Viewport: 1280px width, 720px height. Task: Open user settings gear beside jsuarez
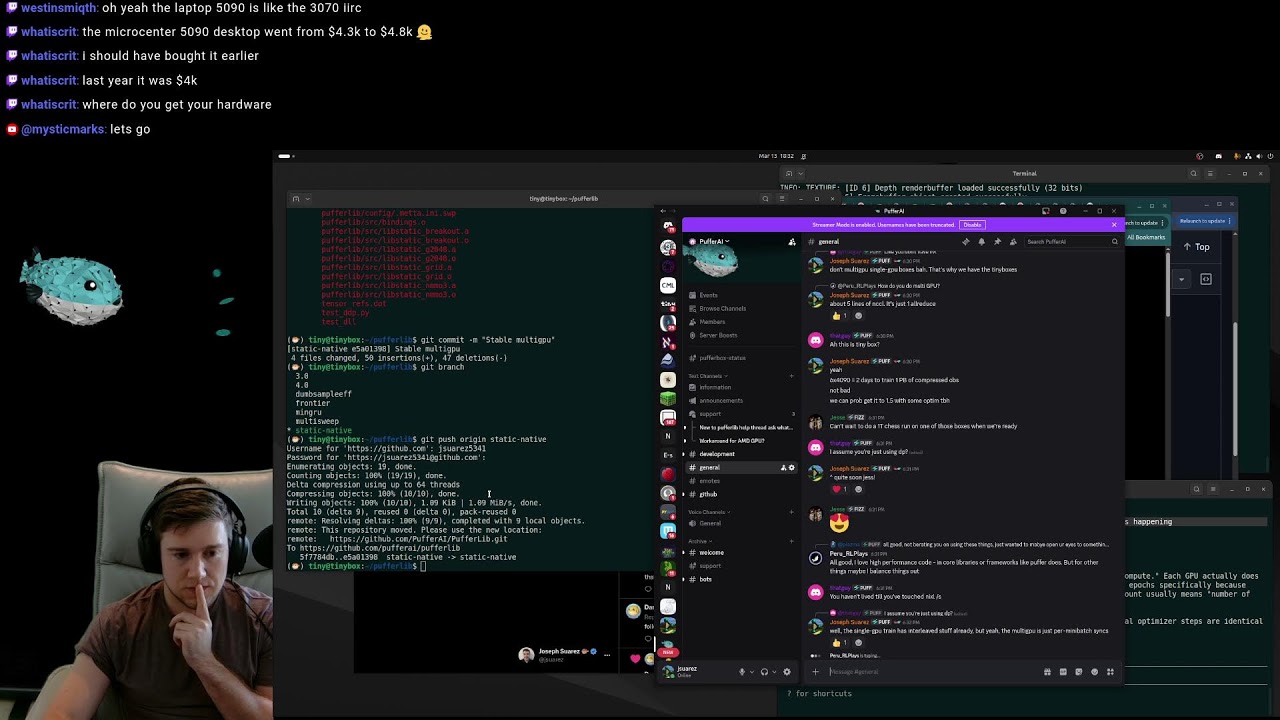786,672
